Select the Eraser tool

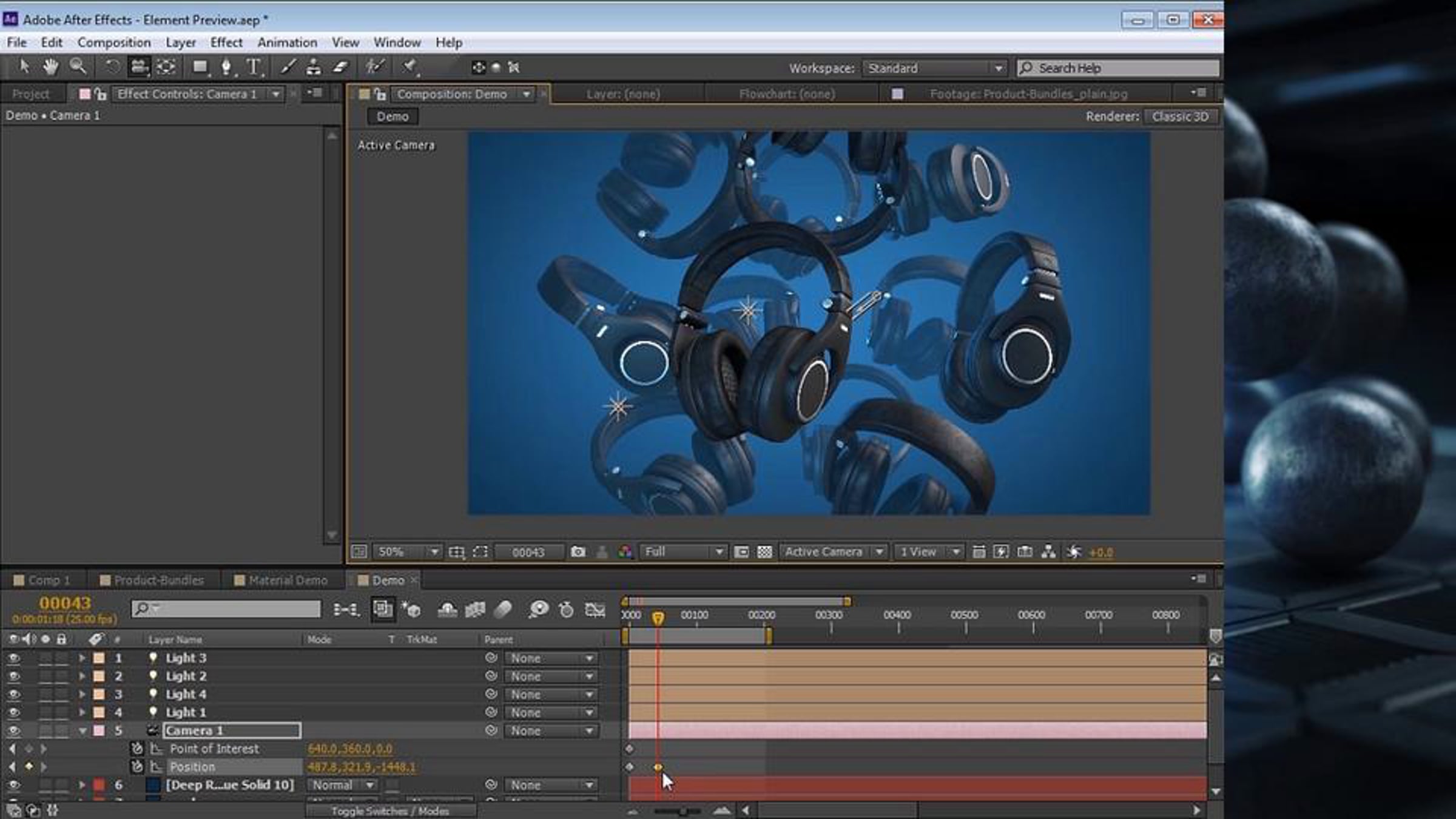[340, 67]
